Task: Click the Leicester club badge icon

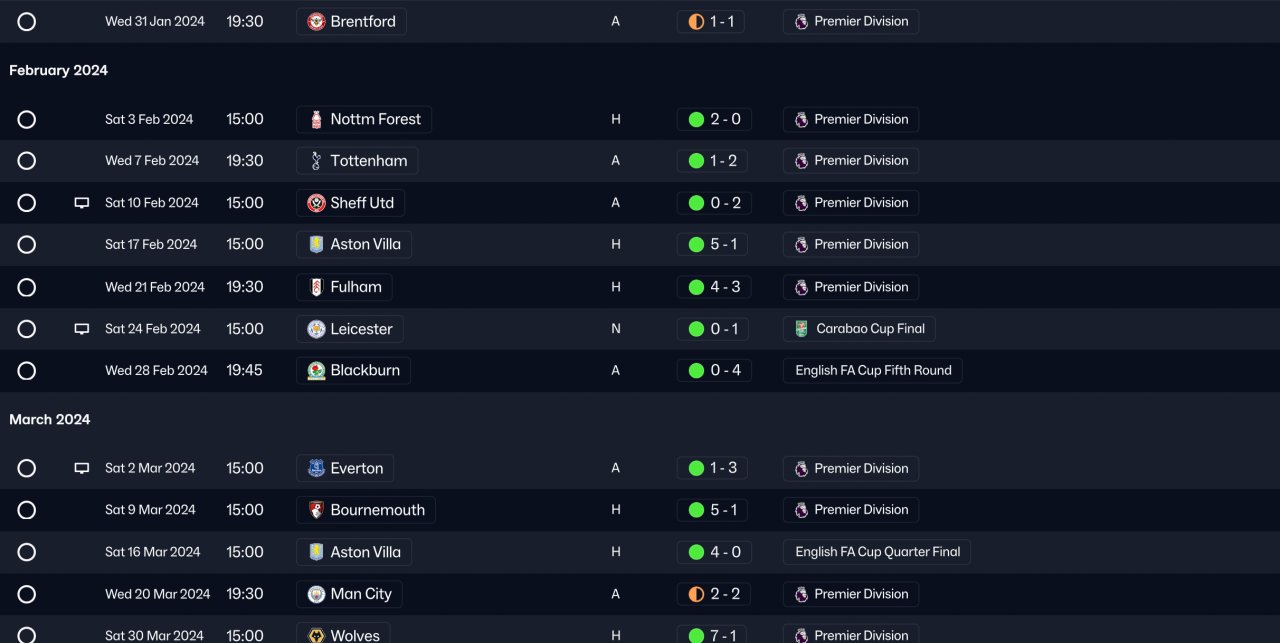Action: tap(316, 329)
